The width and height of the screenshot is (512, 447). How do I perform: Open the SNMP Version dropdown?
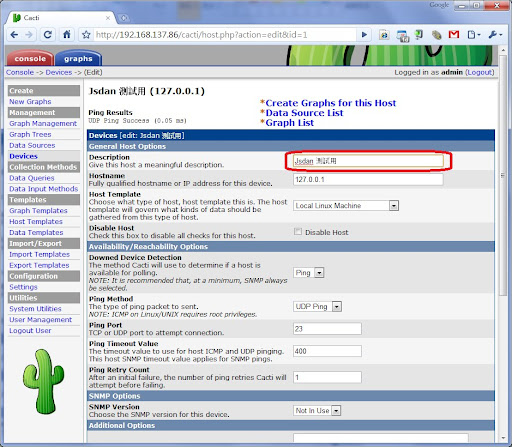point(317,411)
